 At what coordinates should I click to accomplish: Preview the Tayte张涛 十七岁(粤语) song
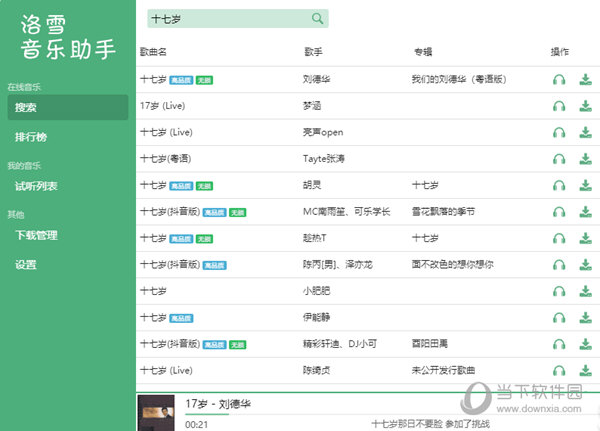[x=559, y=159]
